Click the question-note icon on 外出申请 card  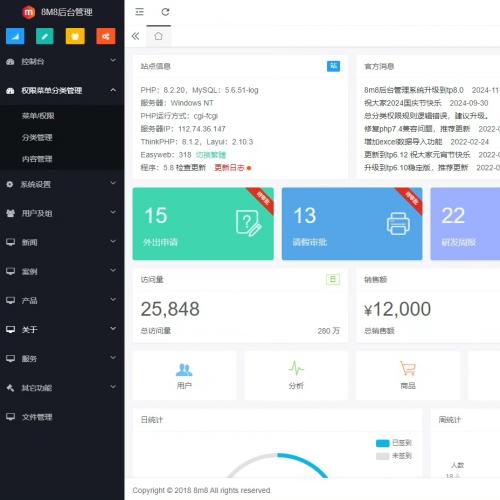tap(248, 223)
